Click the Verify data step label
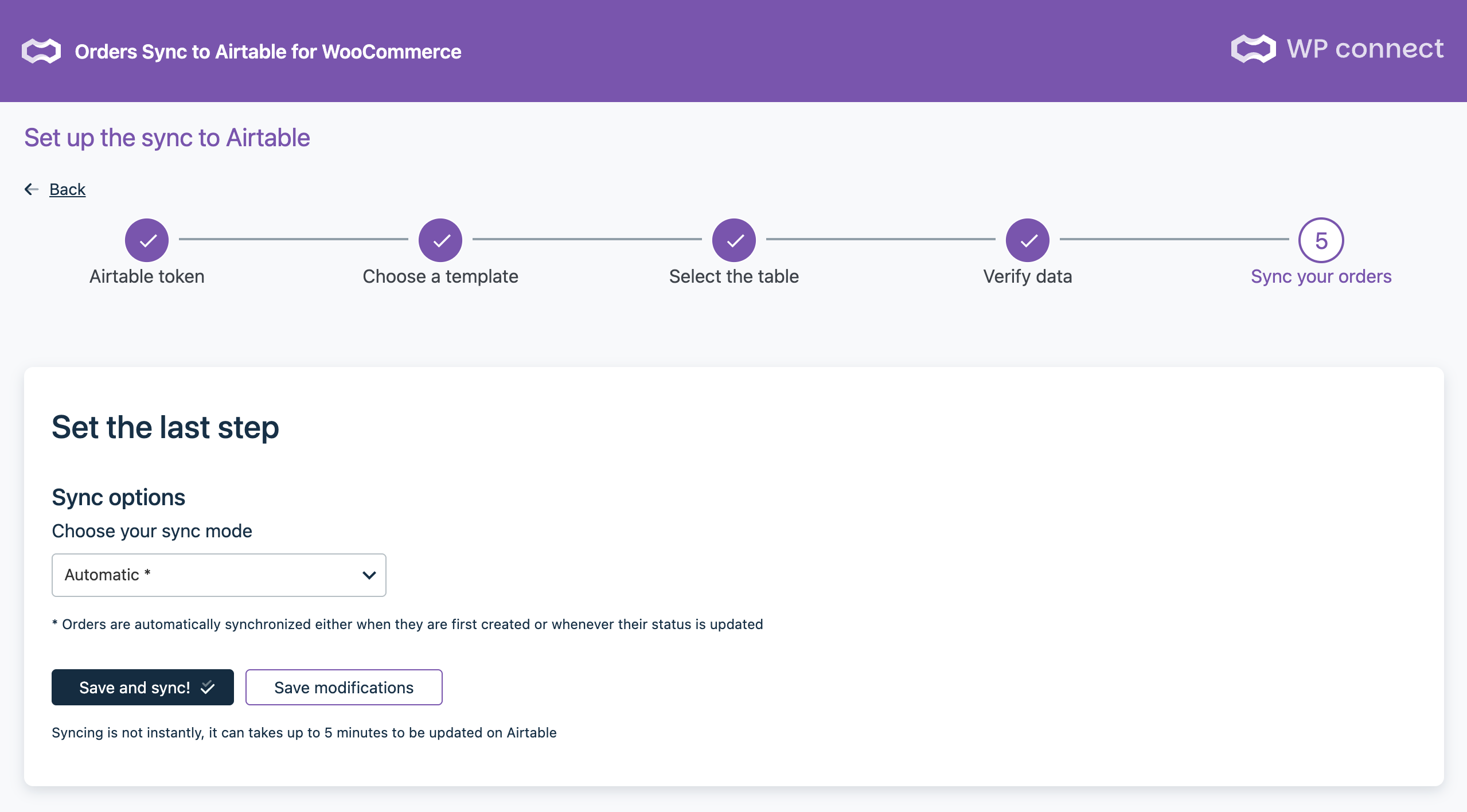The image size is (1467, 812). click(x=1028, y=276)
